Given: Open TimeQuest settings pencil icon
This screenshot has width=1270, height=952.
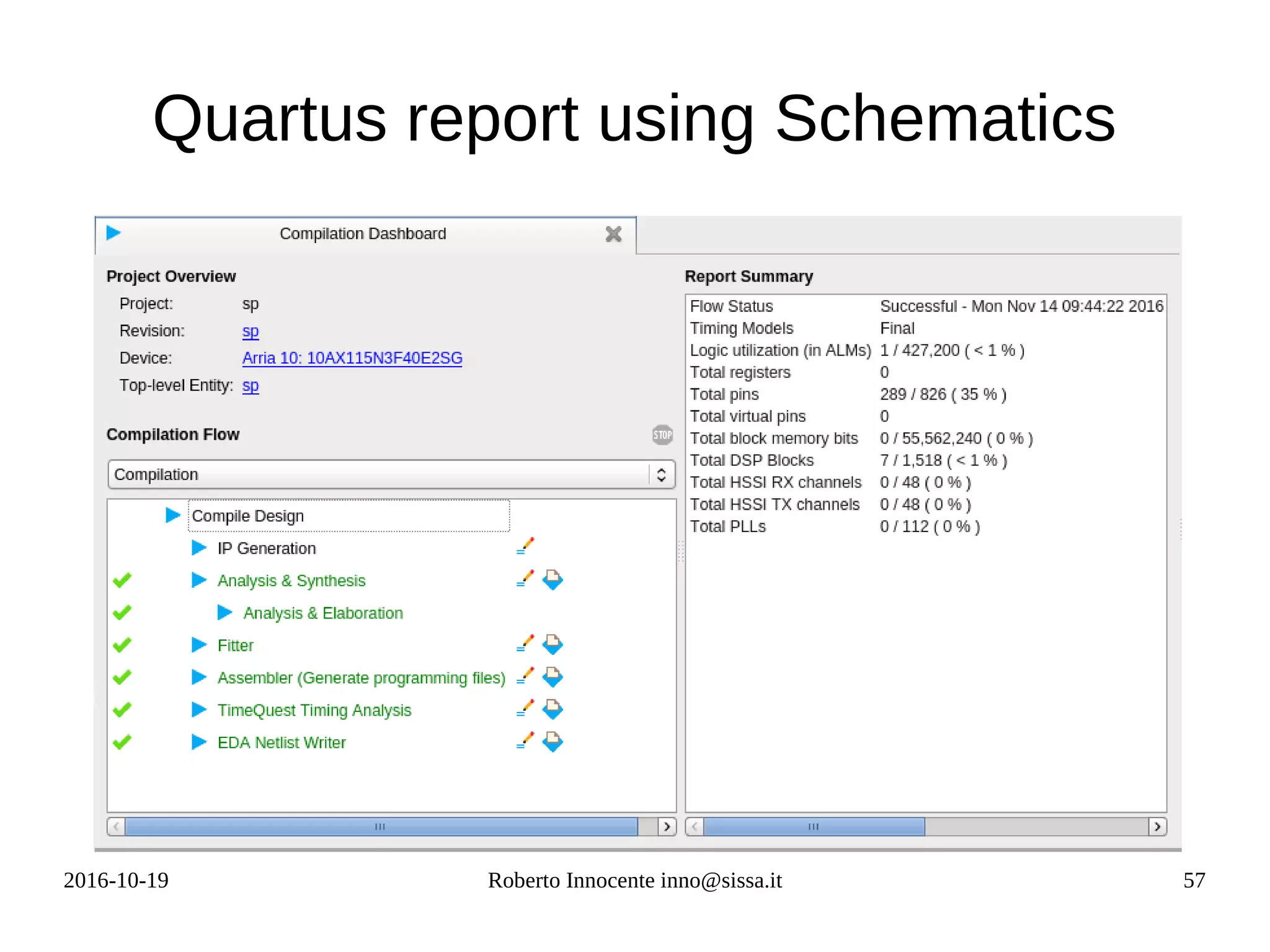Looking at the screenshot, I should pos(525,708).
